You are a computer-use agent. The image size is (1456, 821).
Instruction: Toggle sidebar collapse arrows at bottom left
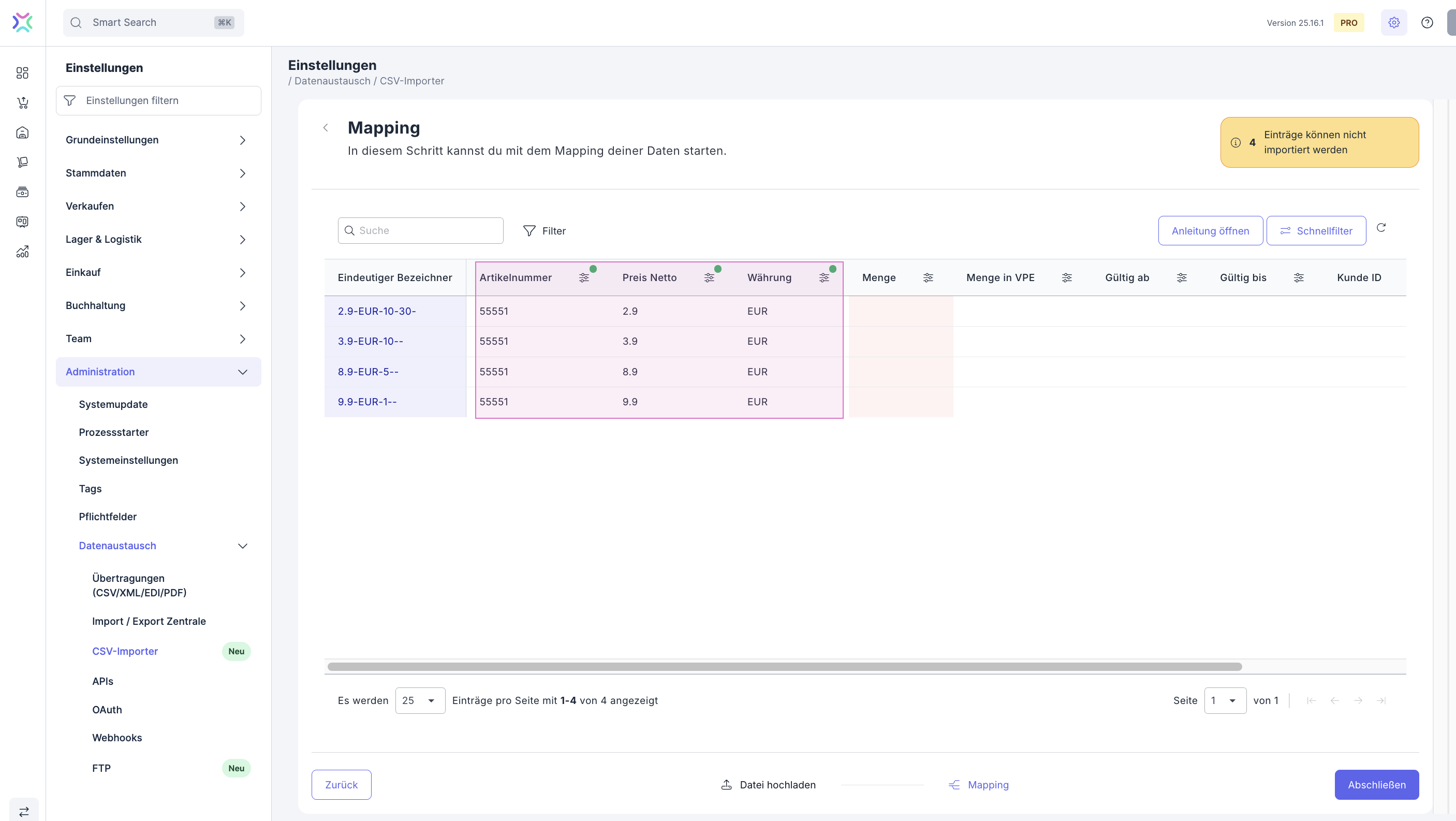[x=24, y=811]
